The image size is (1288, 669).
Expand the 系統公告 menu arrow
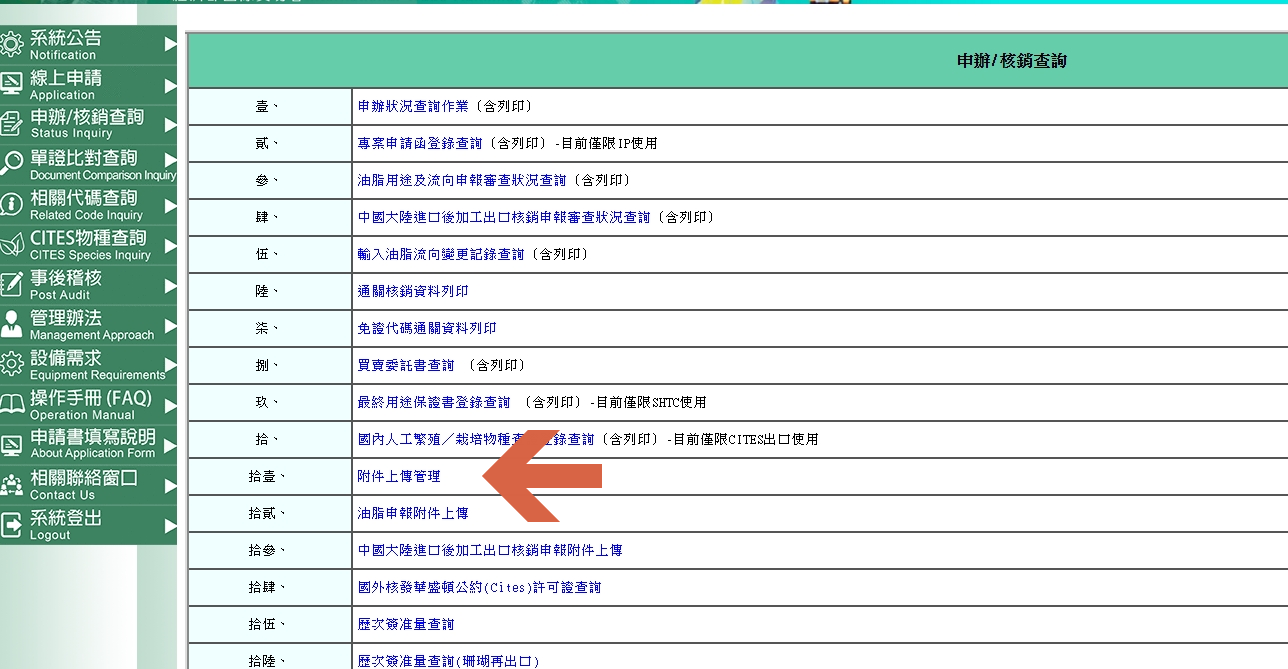[x=170, y=45]
